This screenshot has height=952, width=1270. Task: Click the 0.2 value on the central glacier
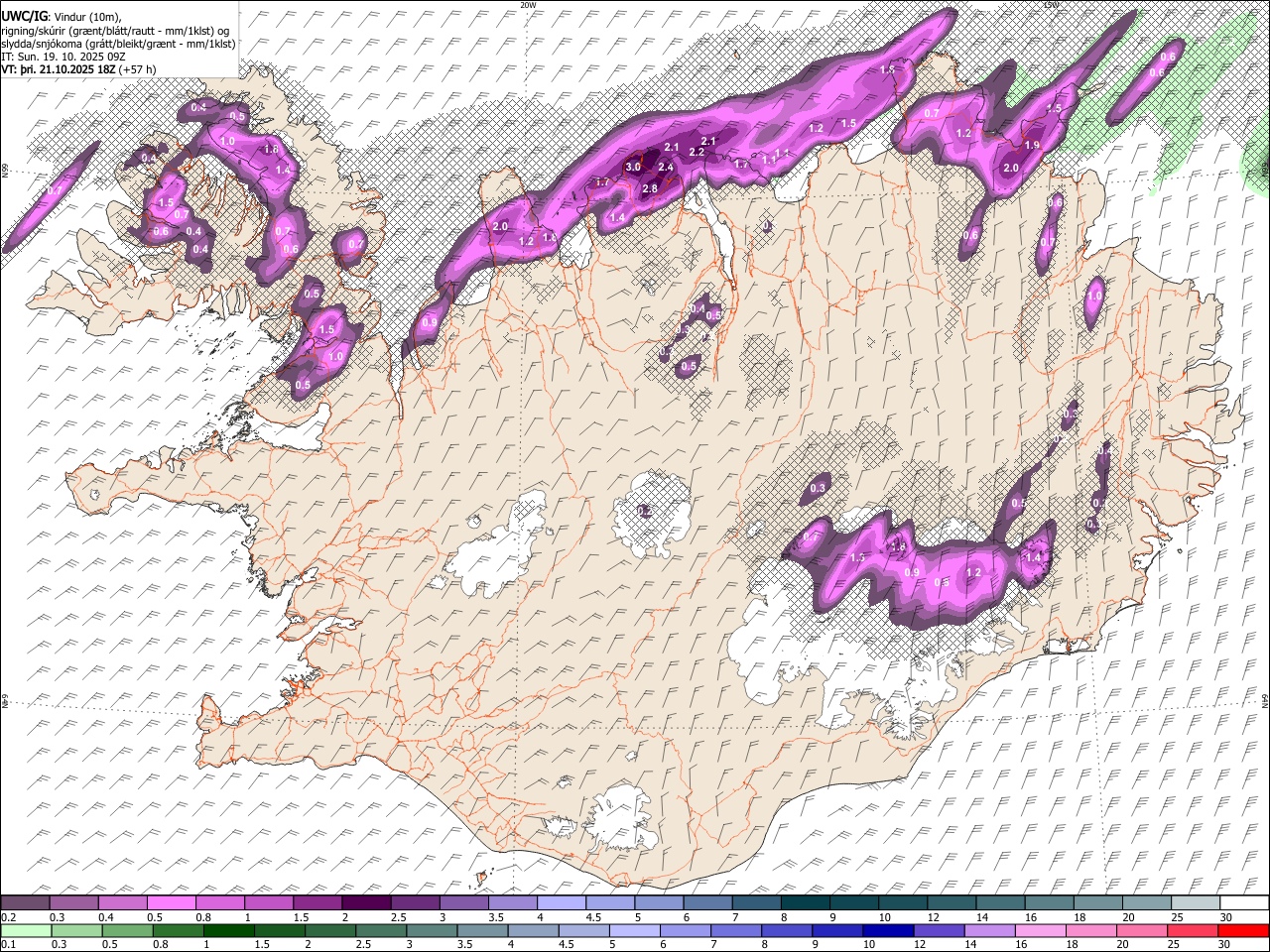tap(644, 511)
